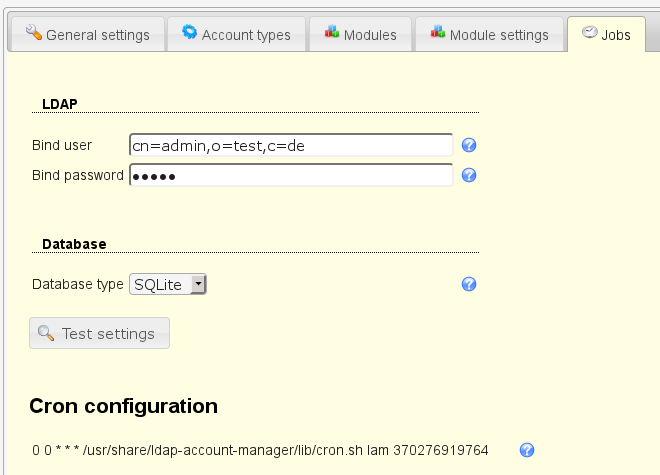Open the Account types tab
This screenshot has height=475, width=660.
236,34
